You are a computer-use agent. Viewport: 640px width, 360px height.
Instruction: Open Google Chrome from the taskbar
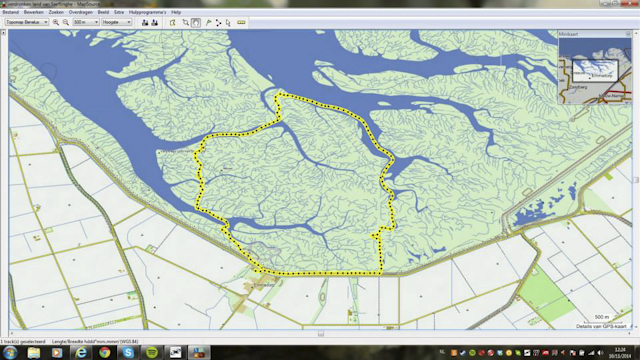click(x=104, y=352)
